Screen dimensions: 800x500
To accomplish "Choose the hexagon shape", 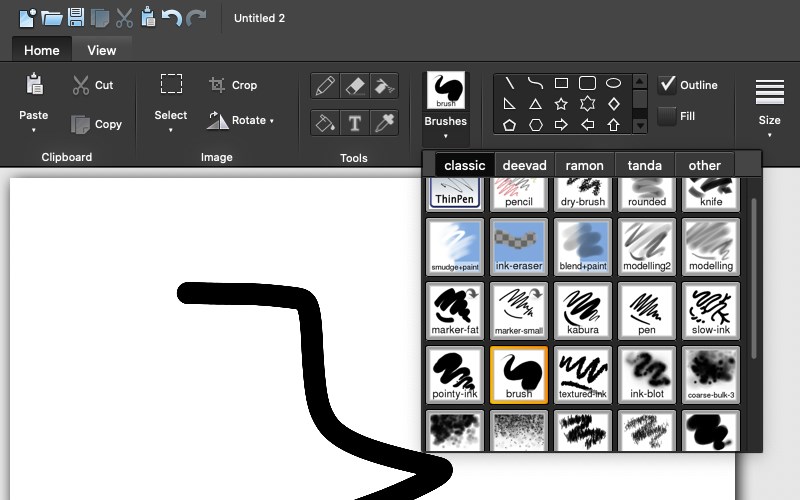I will (535, 124).
